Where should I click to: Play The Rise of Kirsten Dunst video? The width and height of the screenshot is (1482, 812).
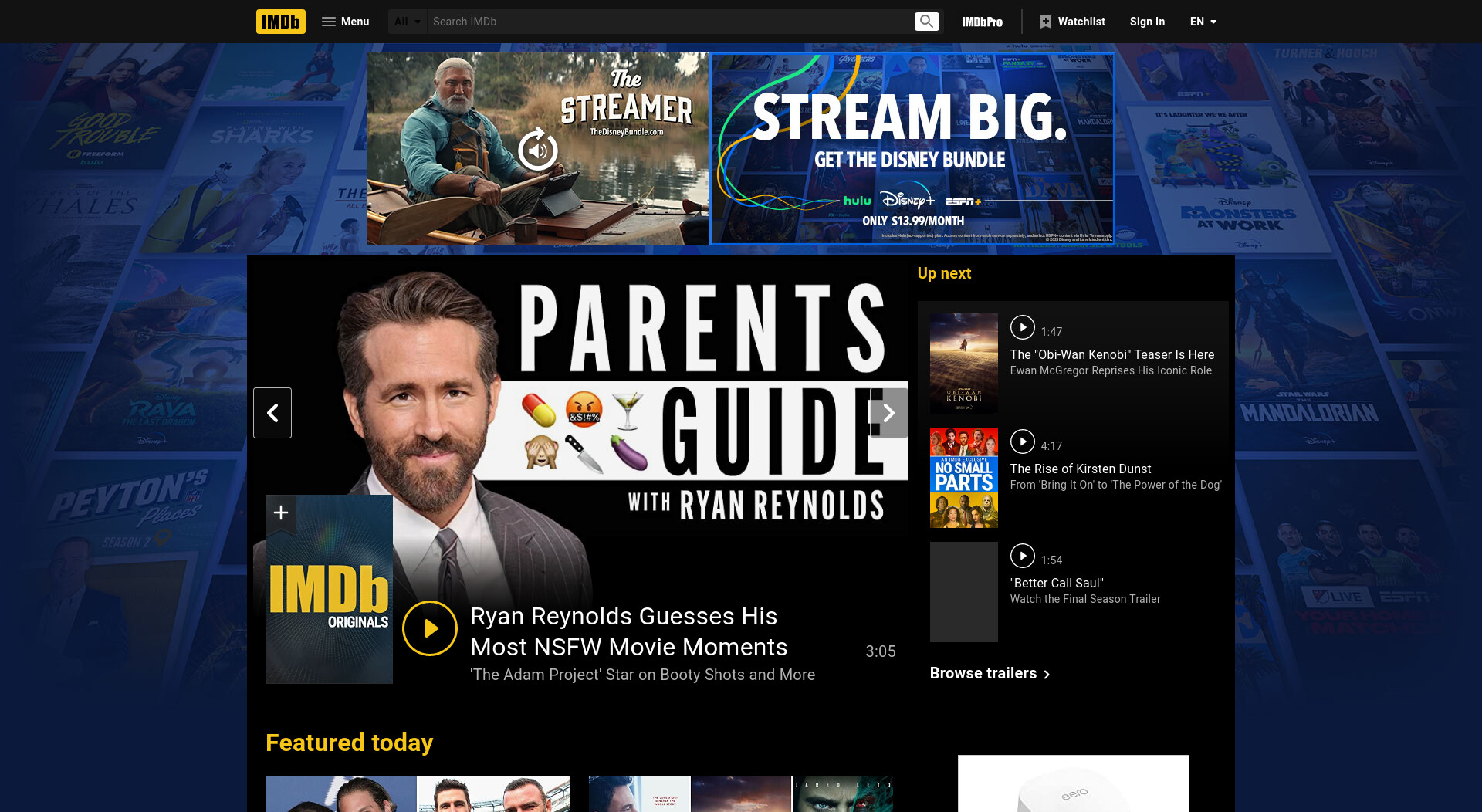1023,442
